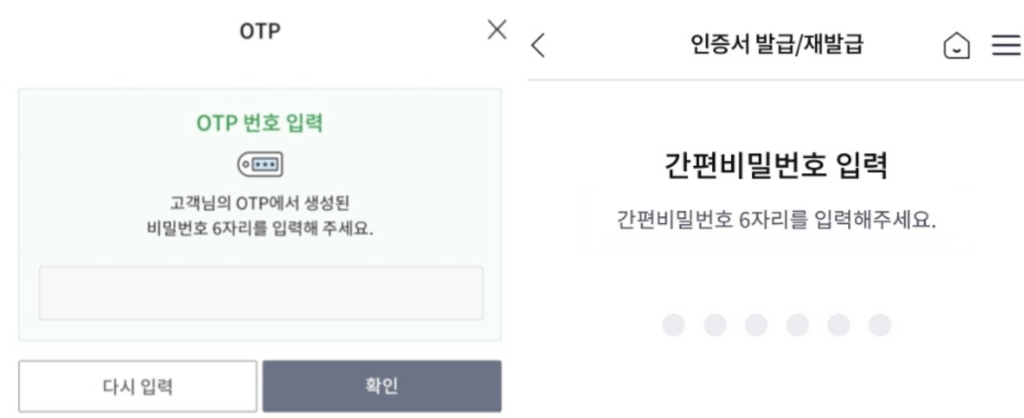Open the home icon in header
Viewport: 1024px width, 418px height.
tap(955, 46)
